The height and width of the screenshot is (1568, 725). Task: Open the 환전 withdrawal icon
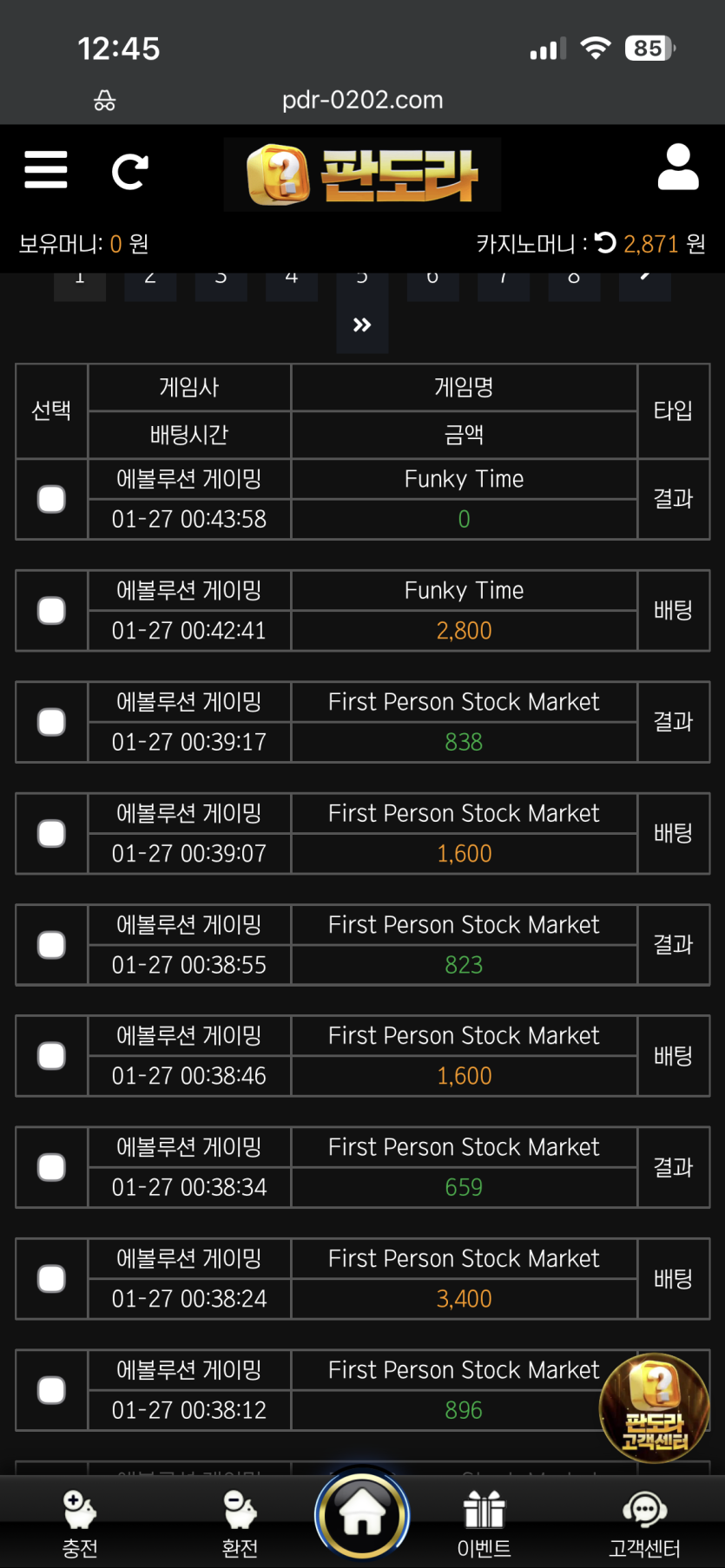pyautogui.click(x=240, y=1523)
